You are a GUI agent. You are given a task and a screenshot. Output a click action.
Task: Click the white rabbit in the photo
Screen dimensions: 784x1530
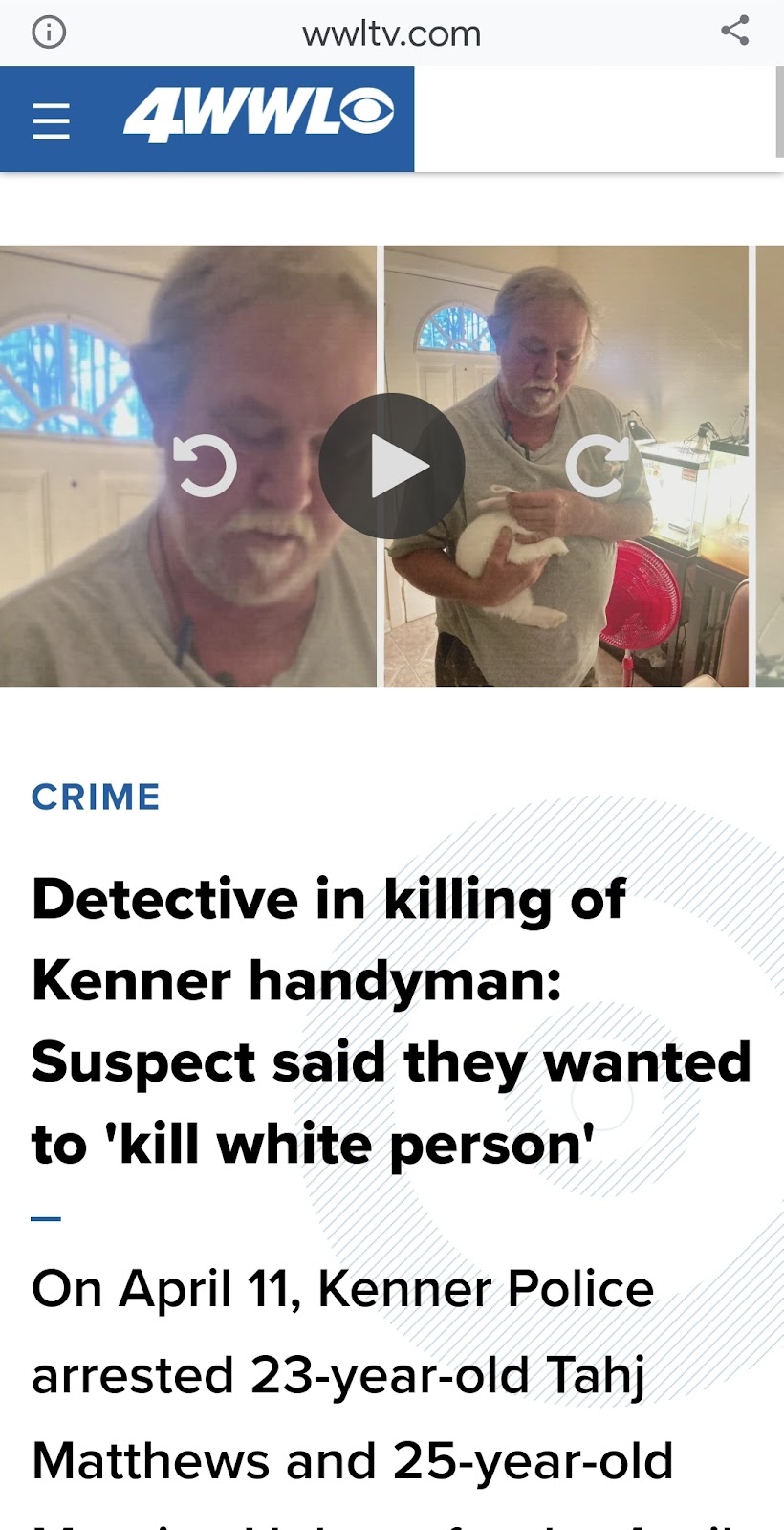pyautogui.click(x=509, y=555)
